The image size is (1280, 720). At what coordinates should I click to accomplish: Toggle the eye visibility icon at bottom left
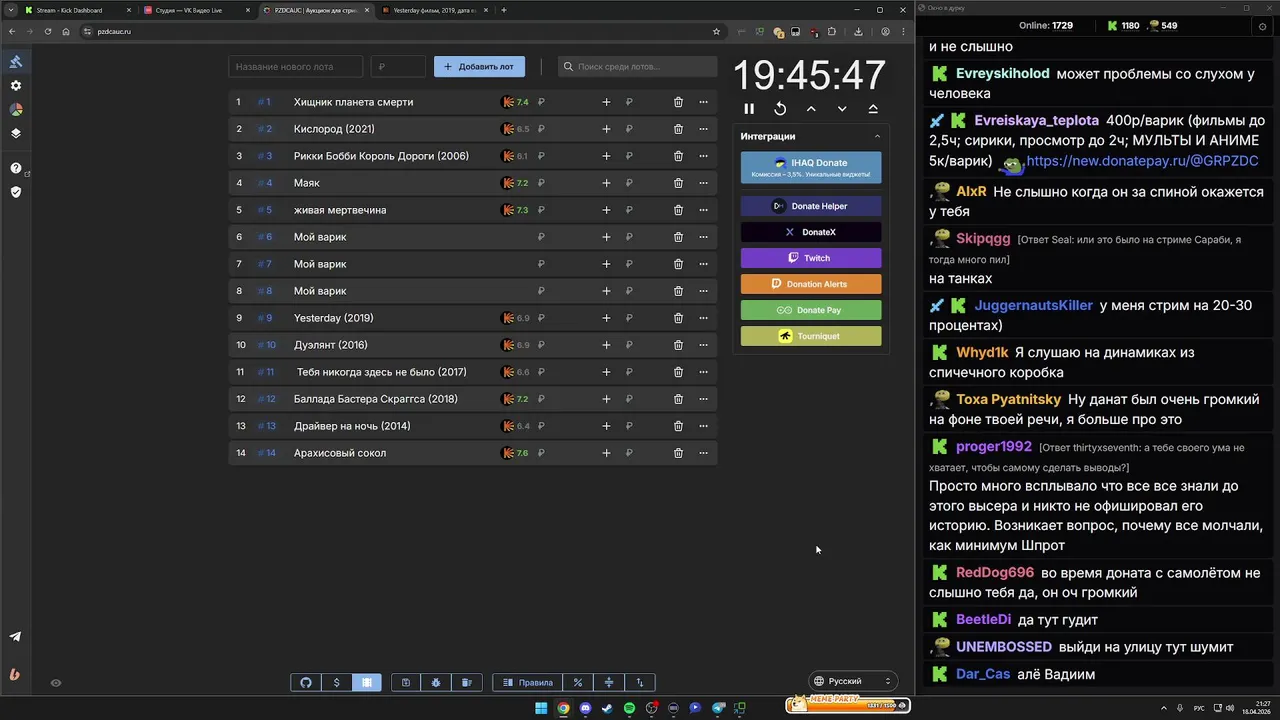(x=56, y=683)
